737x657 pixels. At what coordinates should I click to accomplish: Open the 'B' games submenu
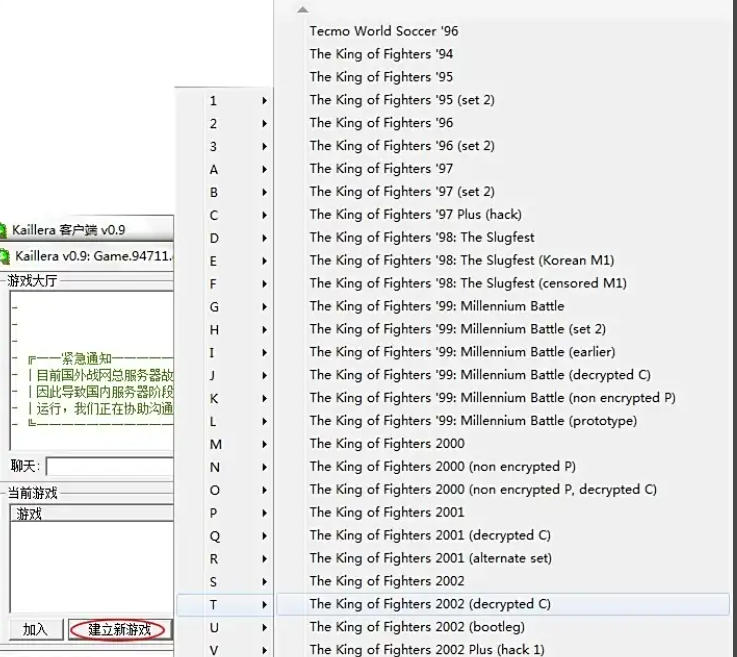225,192
